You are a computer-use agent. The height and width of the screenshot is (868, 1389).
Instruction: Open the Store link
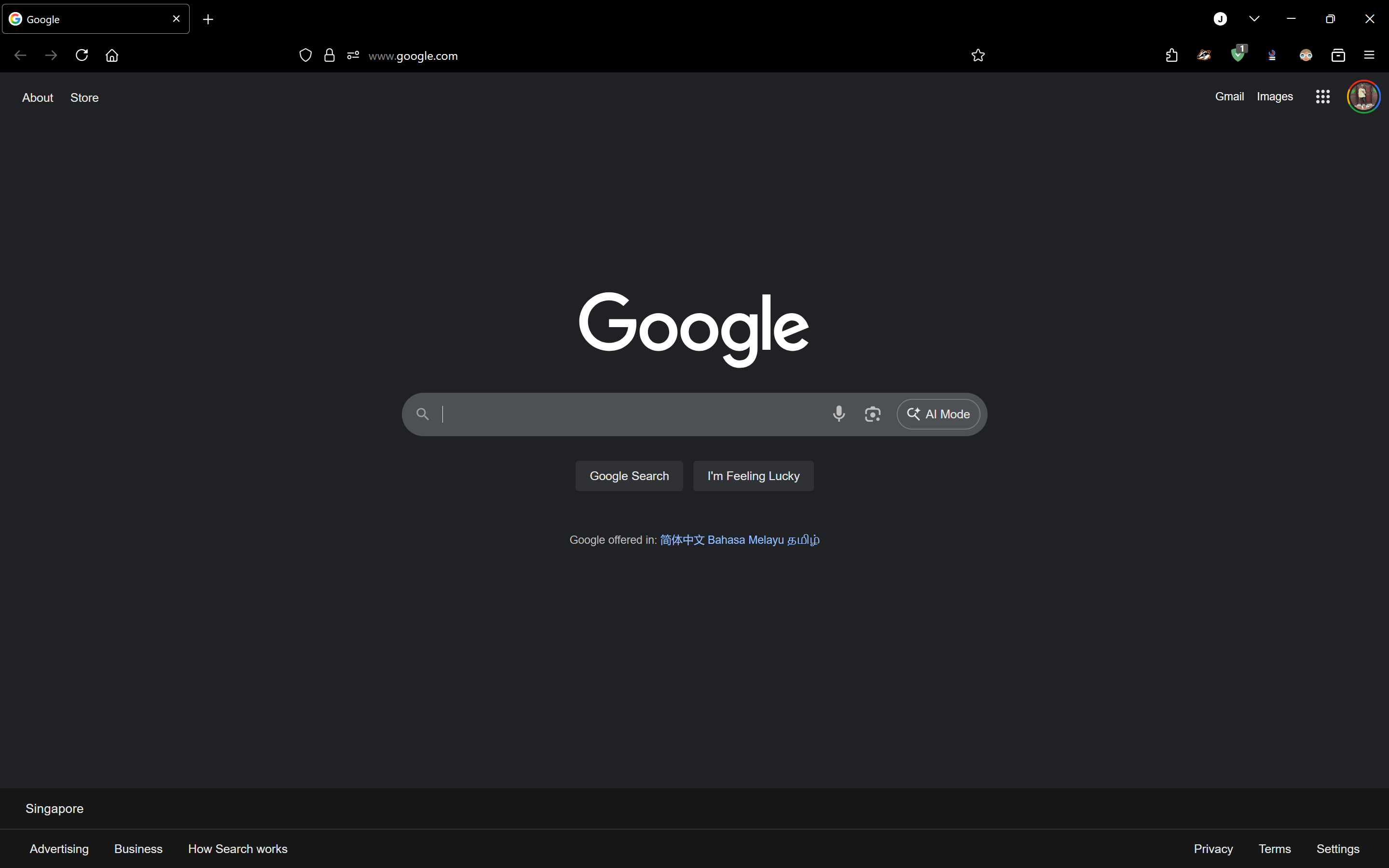click(84, 97)
